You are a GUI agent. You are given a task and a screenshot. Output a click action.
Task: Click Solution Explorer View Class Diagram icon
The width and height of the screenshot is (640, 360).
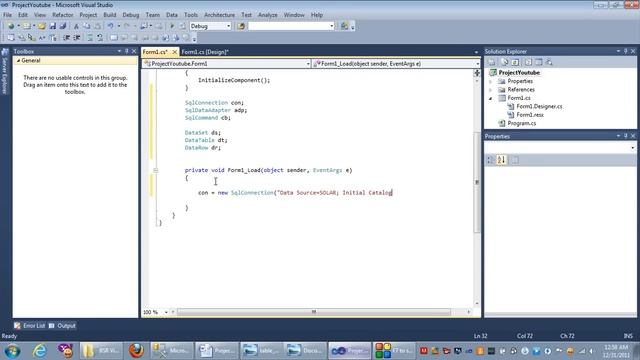click(x=549, y=62)
